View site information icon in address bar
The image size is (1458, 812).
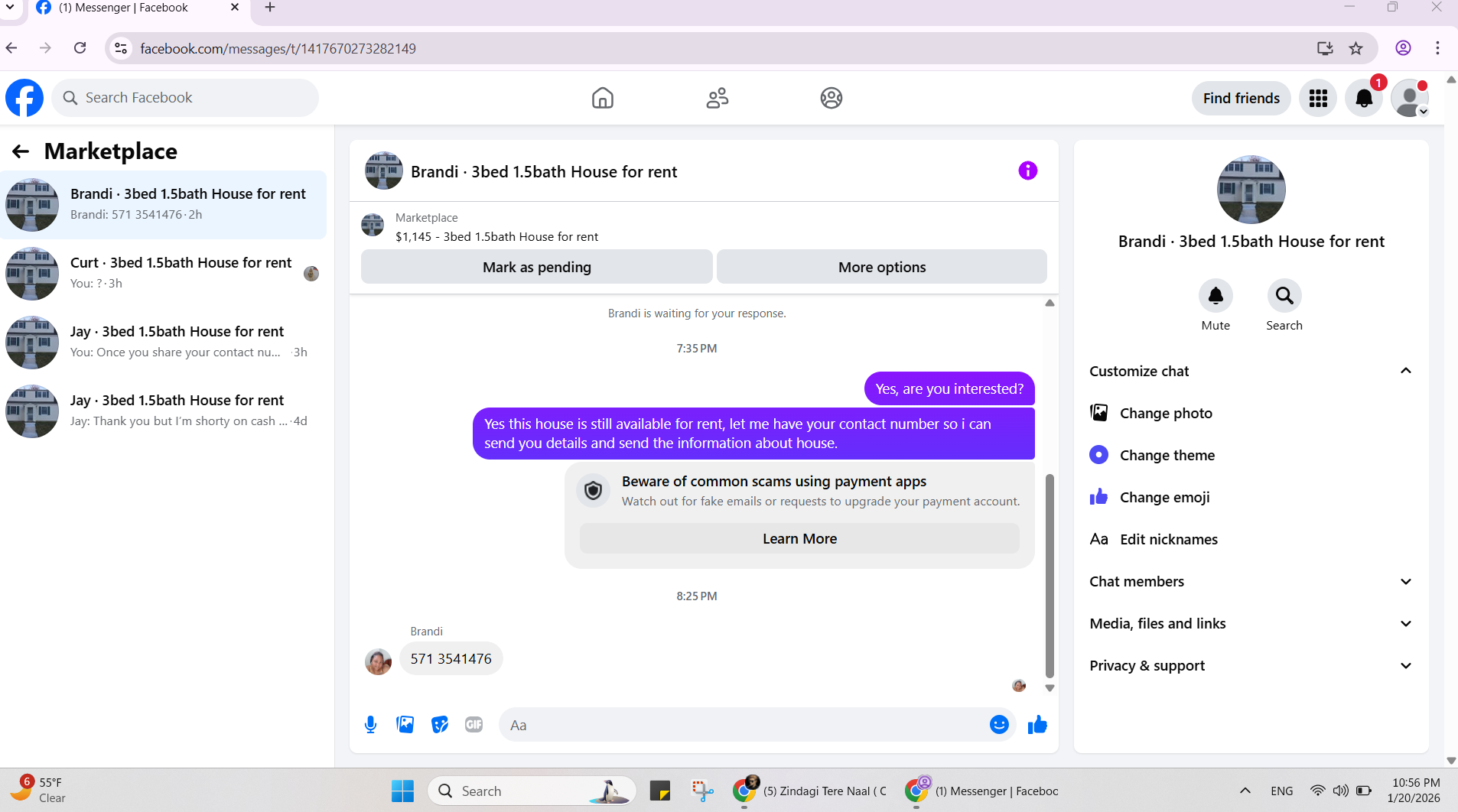point(121,48)
